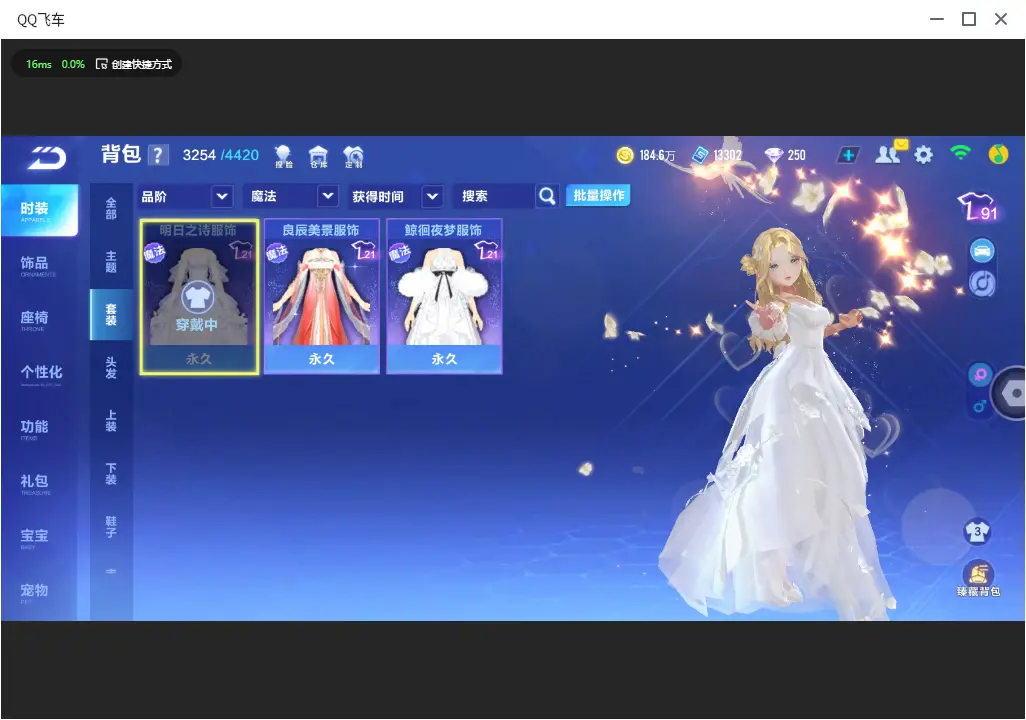
Task: Select the blue male gender icon
Action: [x=980, y=406]
